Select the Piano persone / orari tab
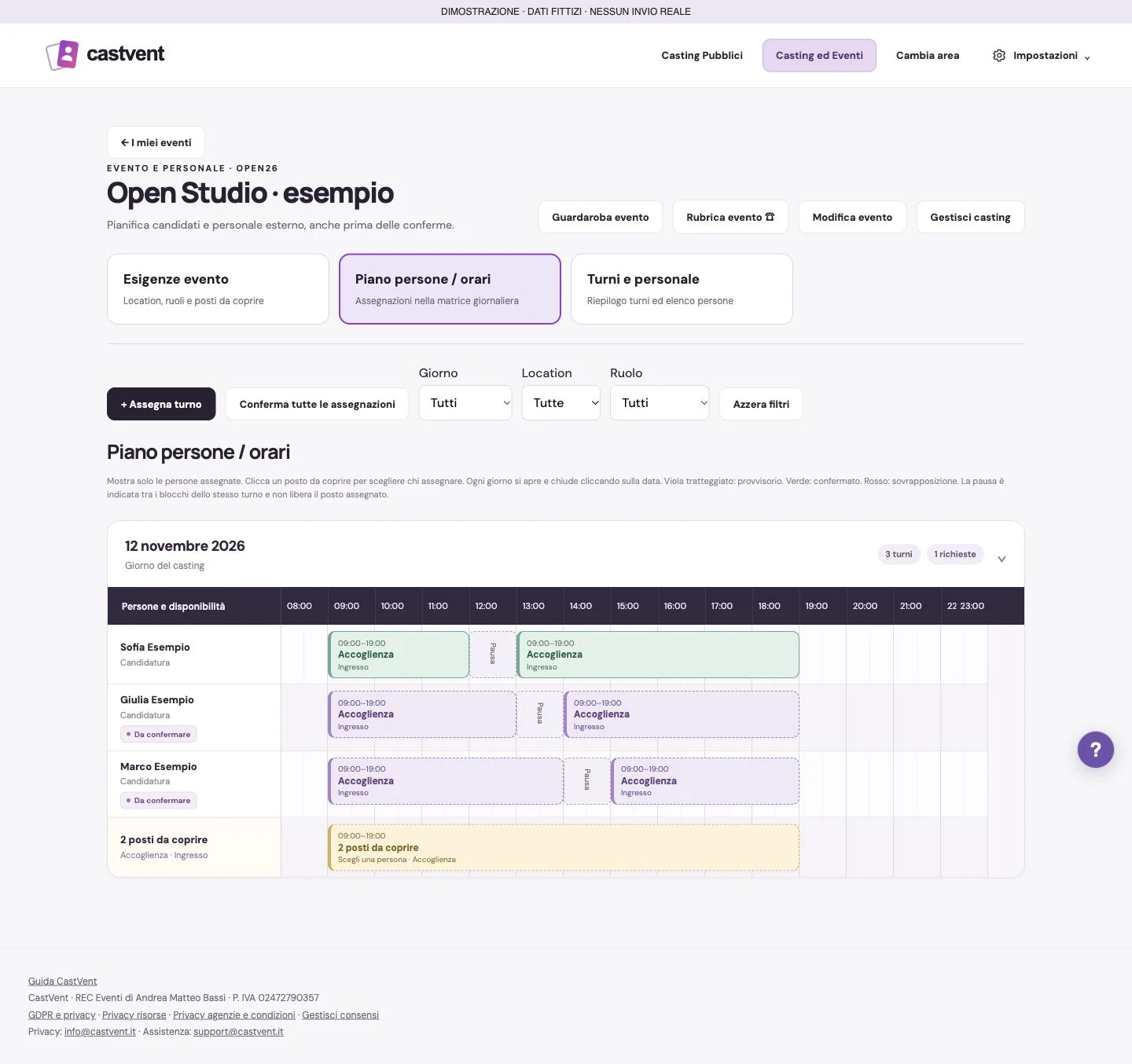This screenshot has height=1064, width=1132. click(450, 288)
